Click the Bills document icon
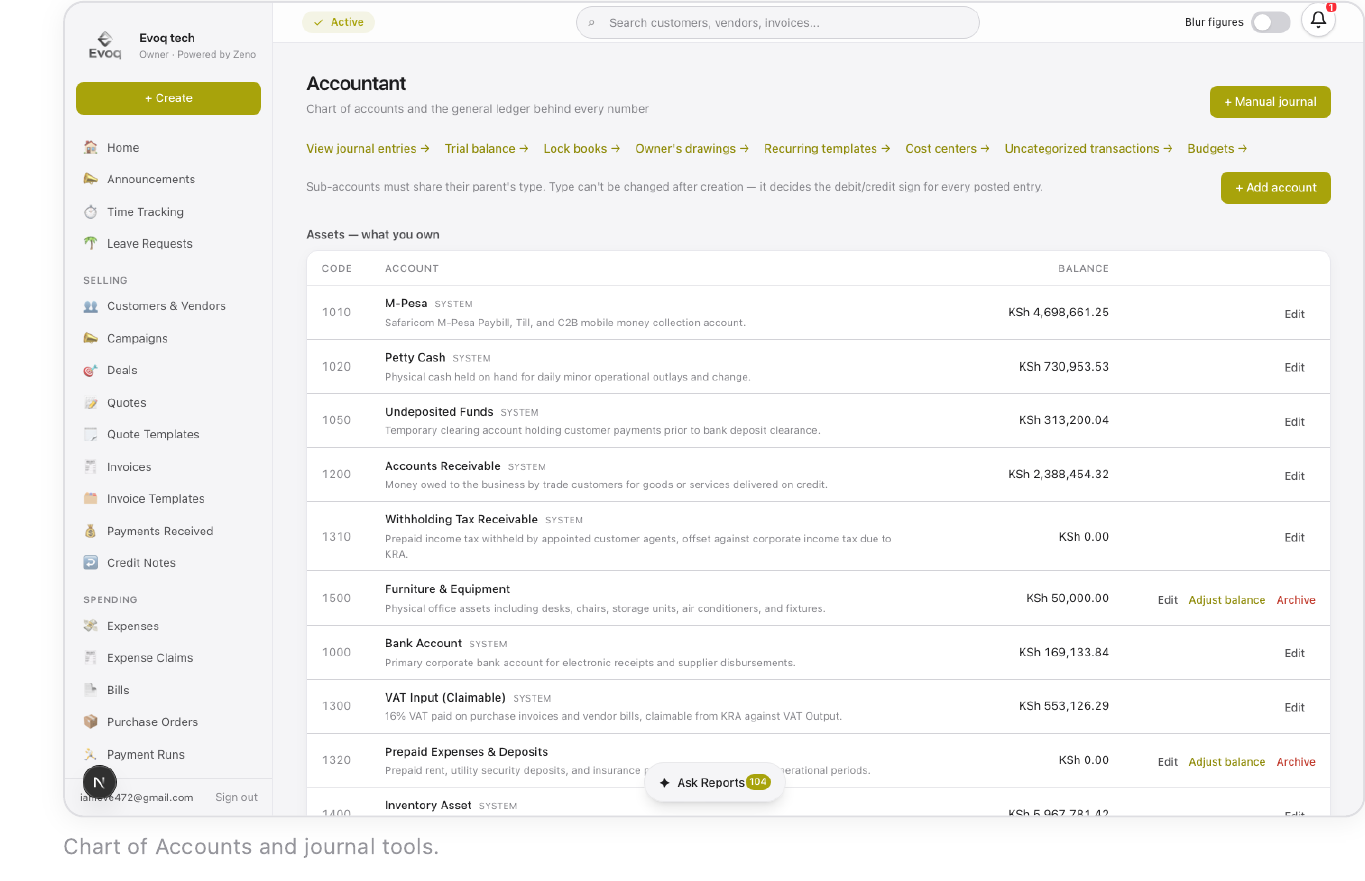 [x=91, y=690]
